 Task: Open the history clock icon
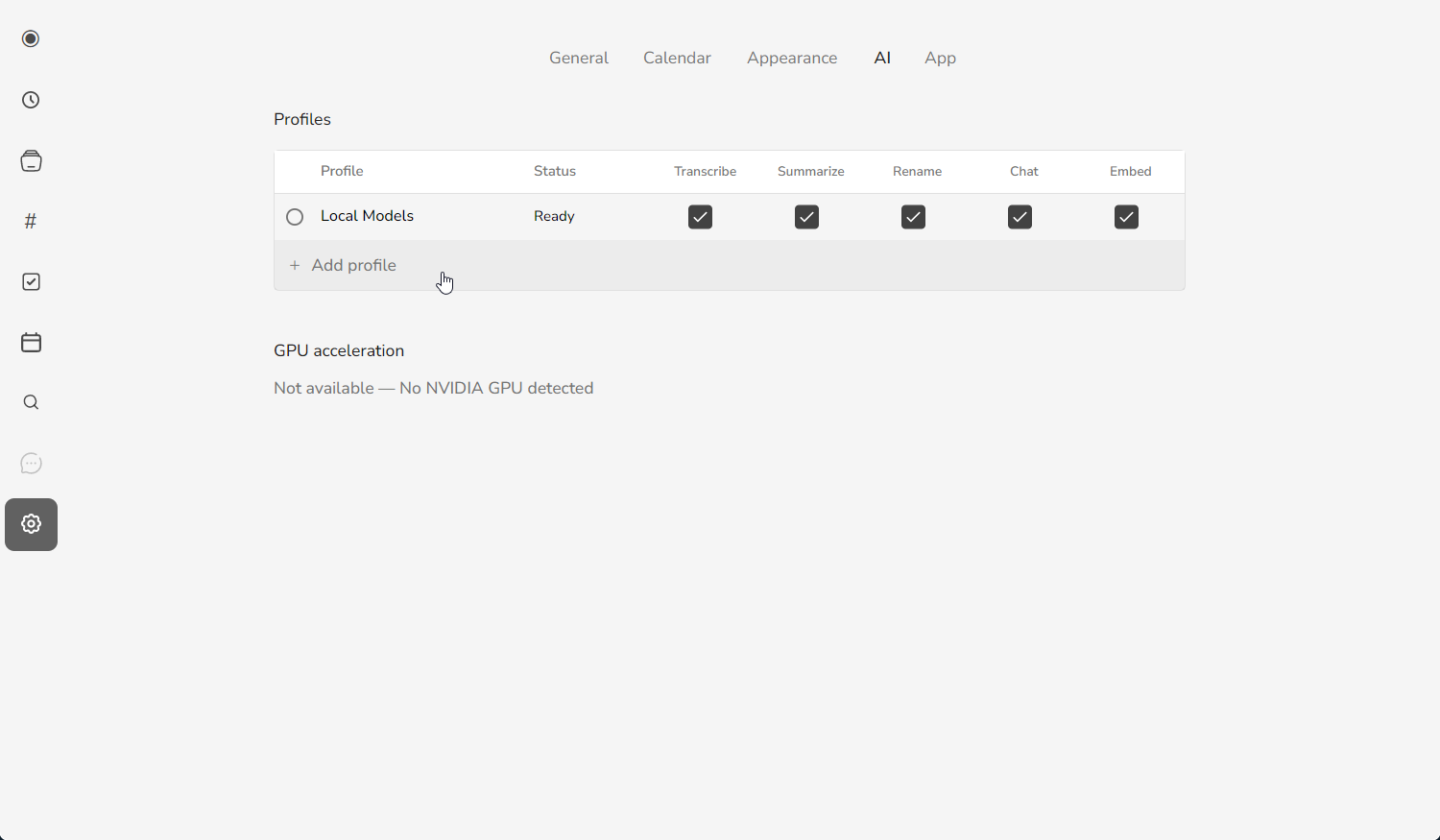coord(31,100)
